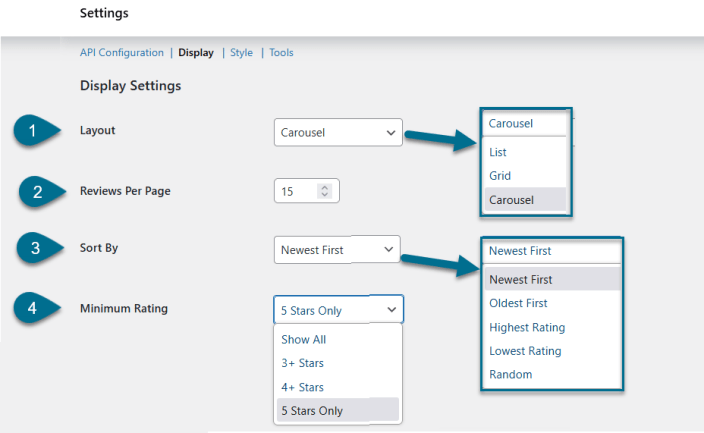Open the Sort By dropdown
704x433 pixels.
(336, 250)
